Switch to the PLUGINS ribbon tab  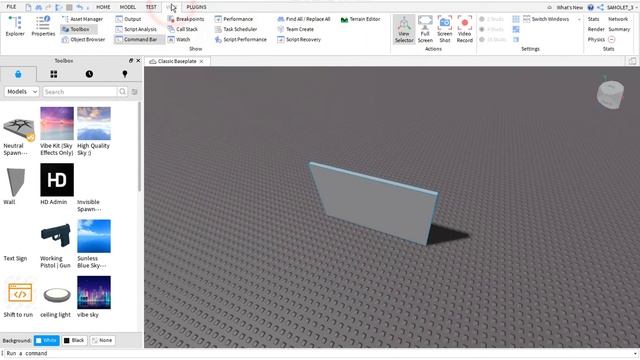(196, 7)
